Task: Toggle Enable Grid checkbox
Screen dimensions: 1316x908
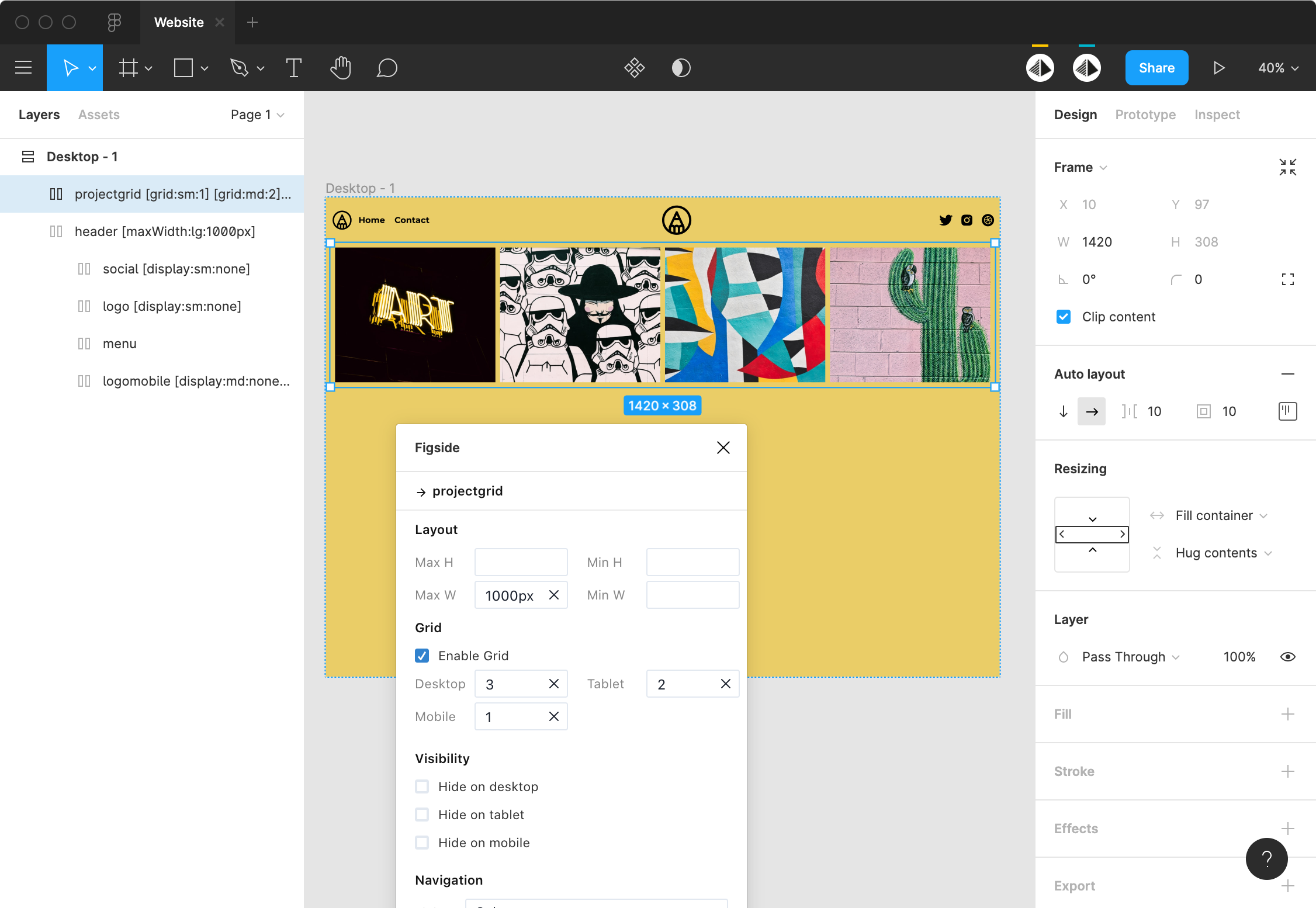Action: 422,656
